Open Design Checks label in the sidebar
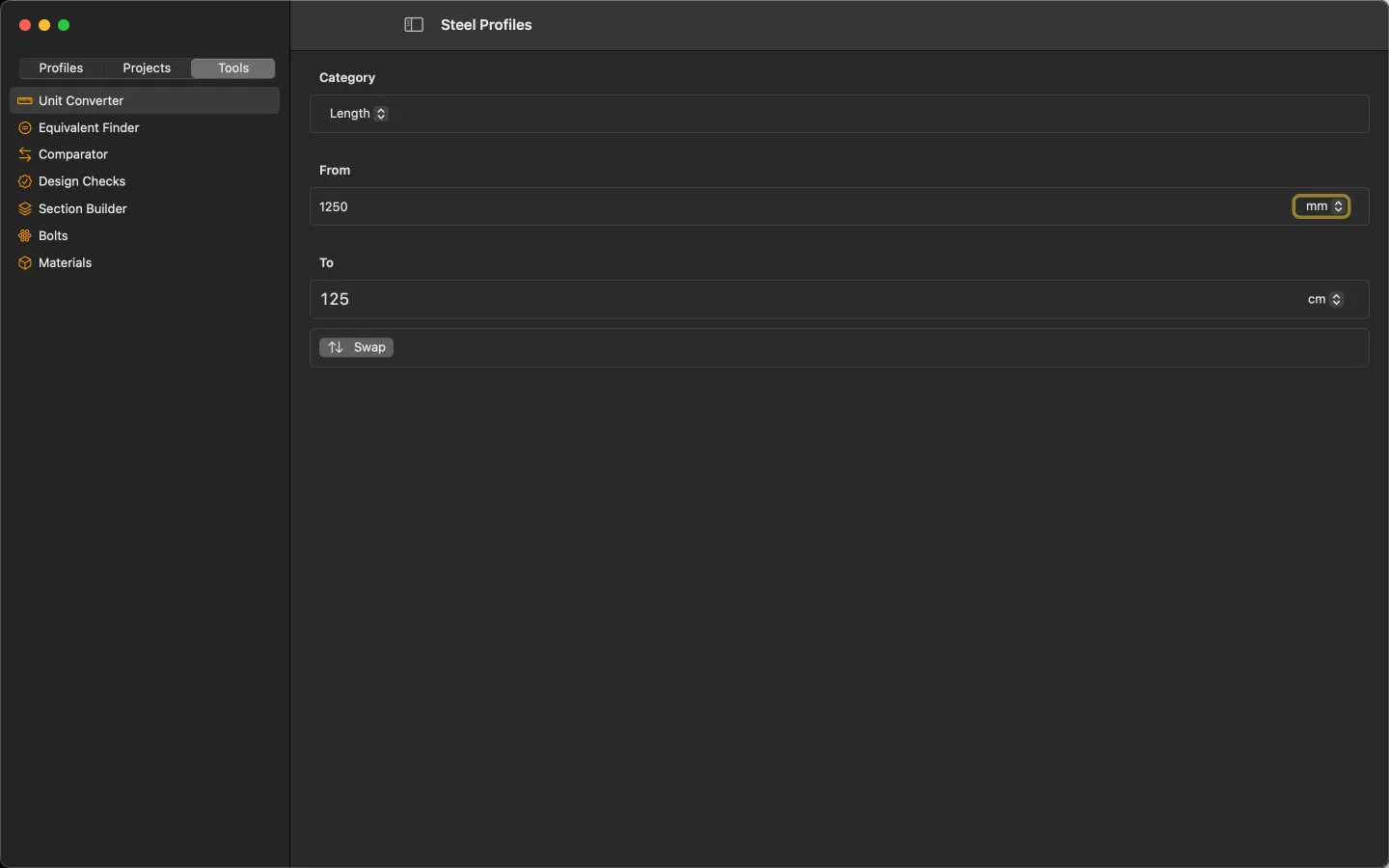Viewport: 1389px width, 868px height. (x=82, y=181)
